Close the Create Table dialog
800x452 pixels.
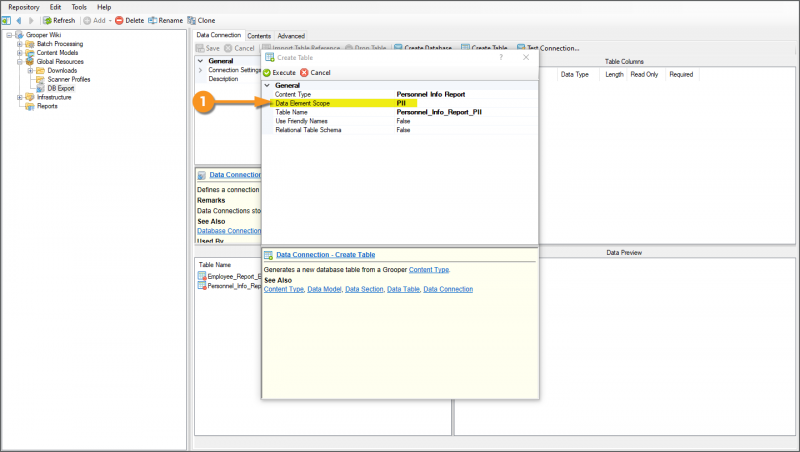point(526,57)
